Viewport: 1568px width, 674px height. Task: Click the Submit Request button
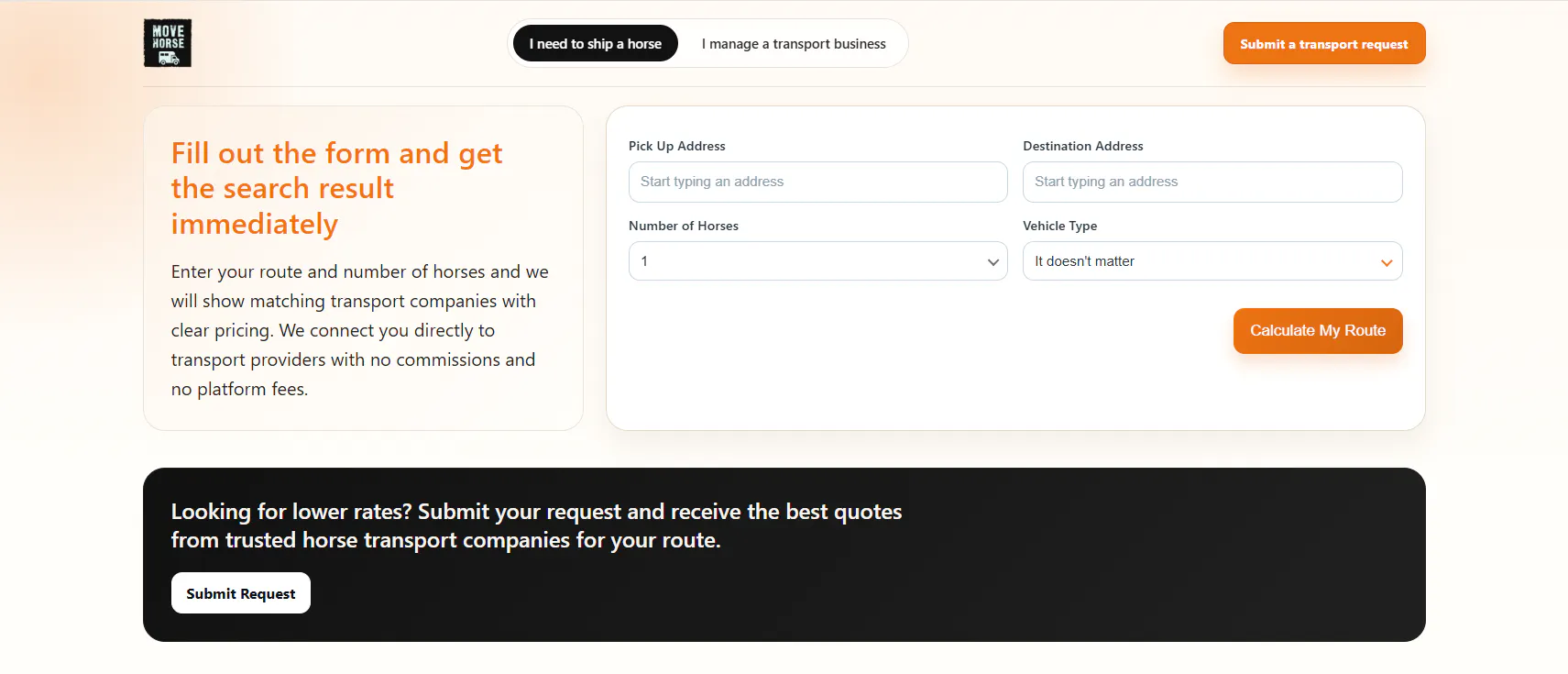tap(241, 593)
